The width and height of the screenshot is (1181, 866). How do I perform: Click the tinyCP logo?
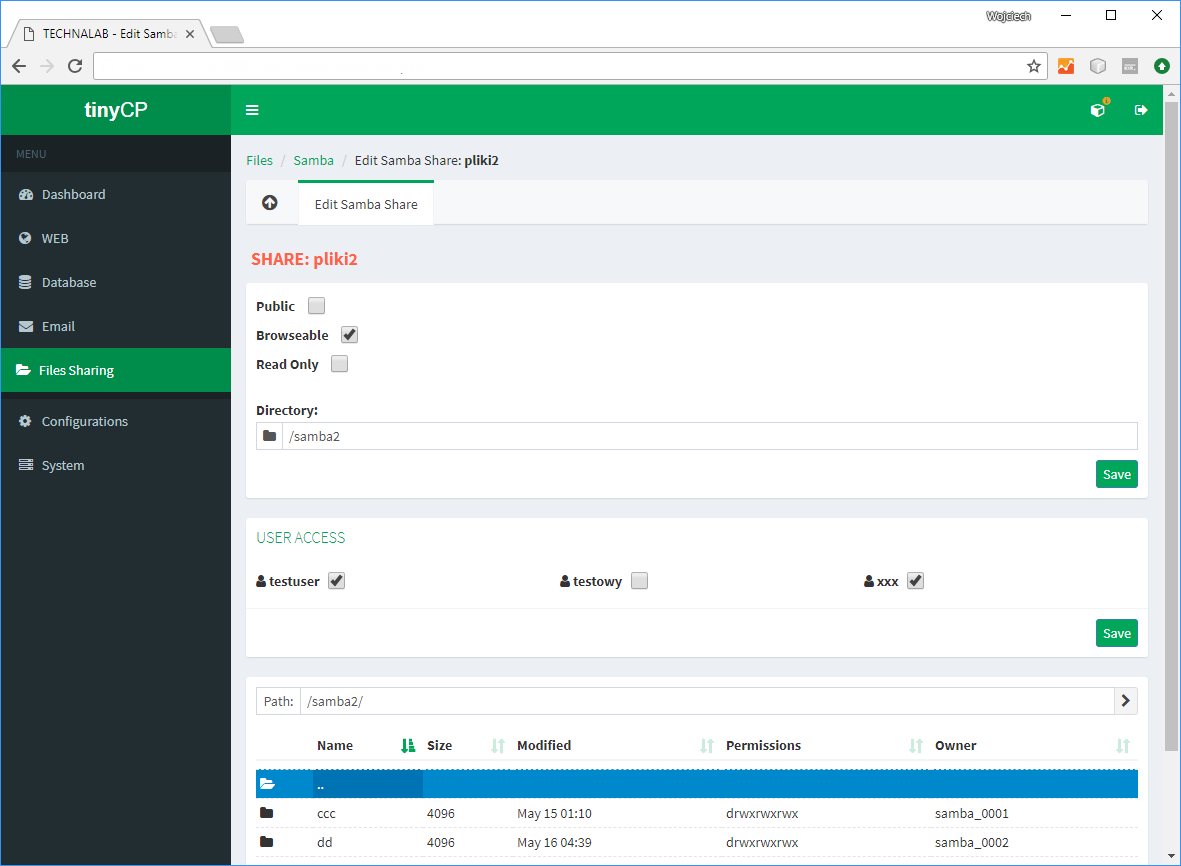116,110
